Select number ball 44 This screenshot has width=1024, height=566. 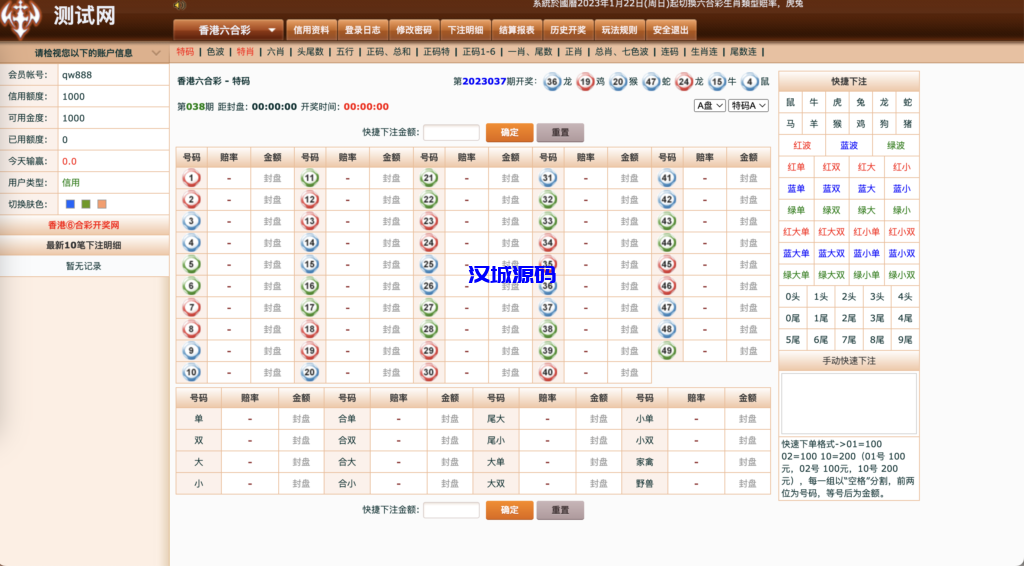[x=667, y=243]
